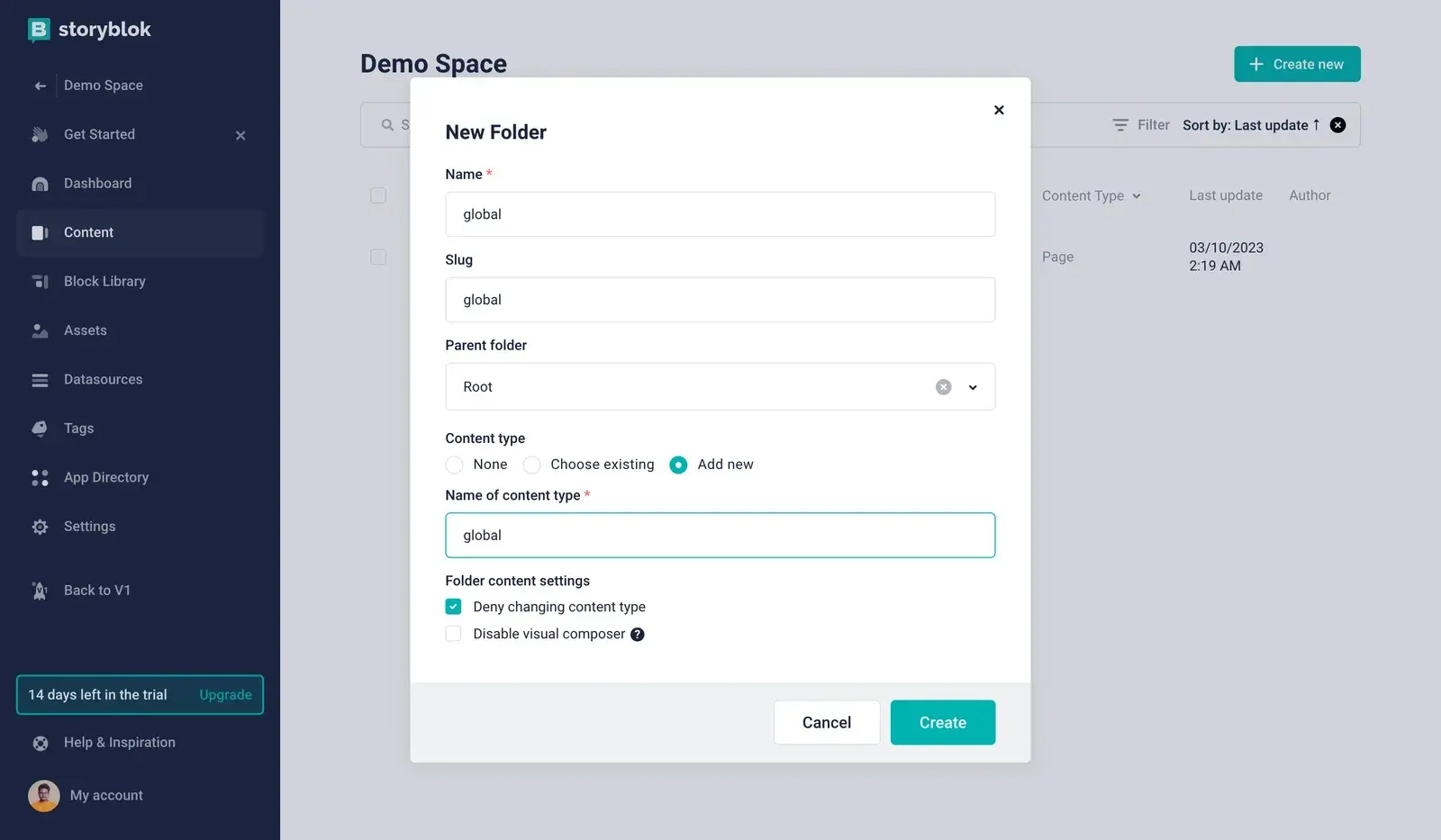The height and width of the screenshot is (840, 1441).
Task: Click the Storyblok logo icon
Action: click(x=39, y=30)
